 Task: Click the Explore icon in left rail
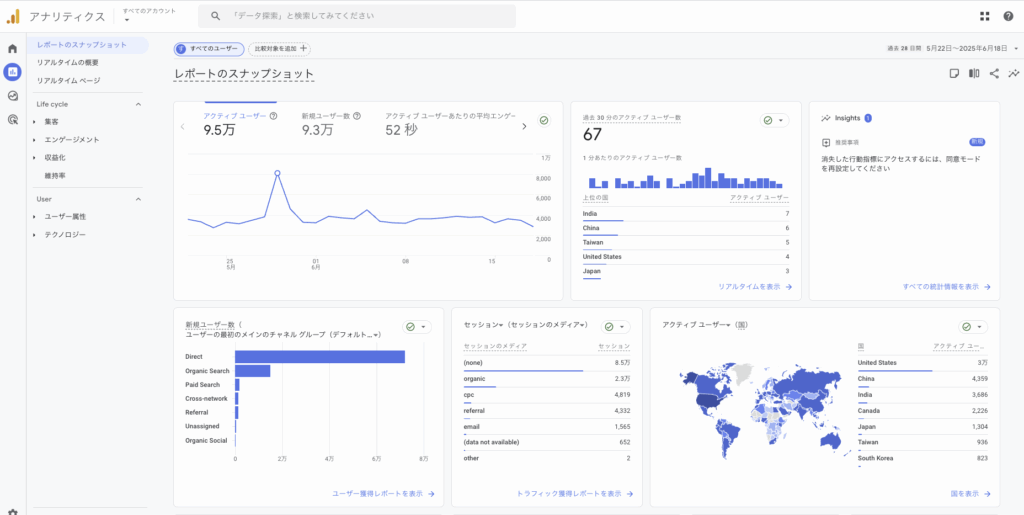12,96
